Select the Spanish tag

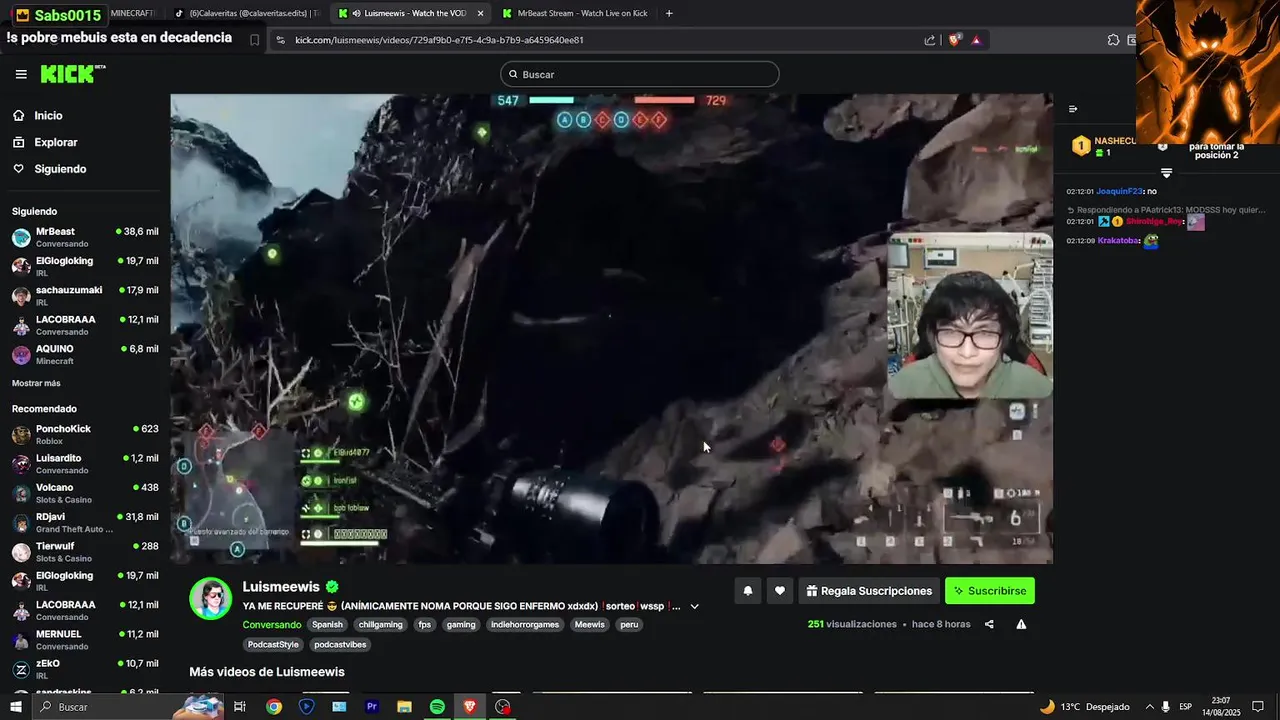(327, 625)
